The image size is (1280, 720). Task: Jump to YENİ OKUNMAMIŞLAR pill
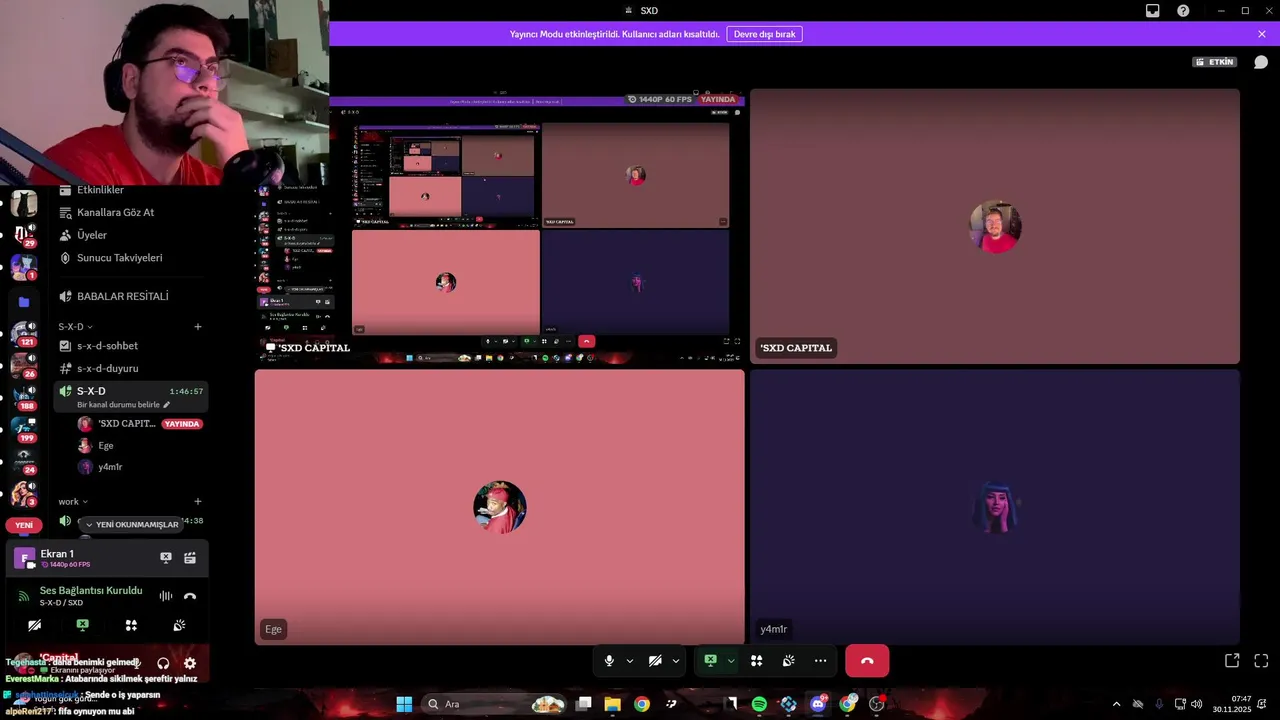131,525
